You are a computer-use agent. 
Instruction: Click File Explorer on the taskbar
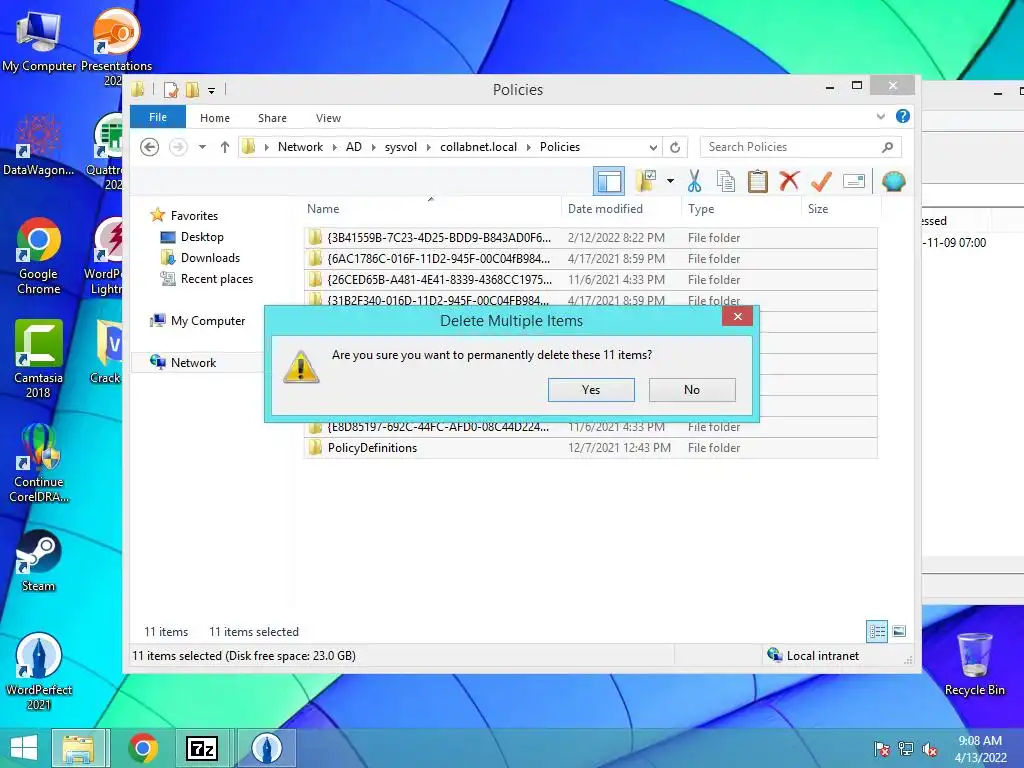78,748
